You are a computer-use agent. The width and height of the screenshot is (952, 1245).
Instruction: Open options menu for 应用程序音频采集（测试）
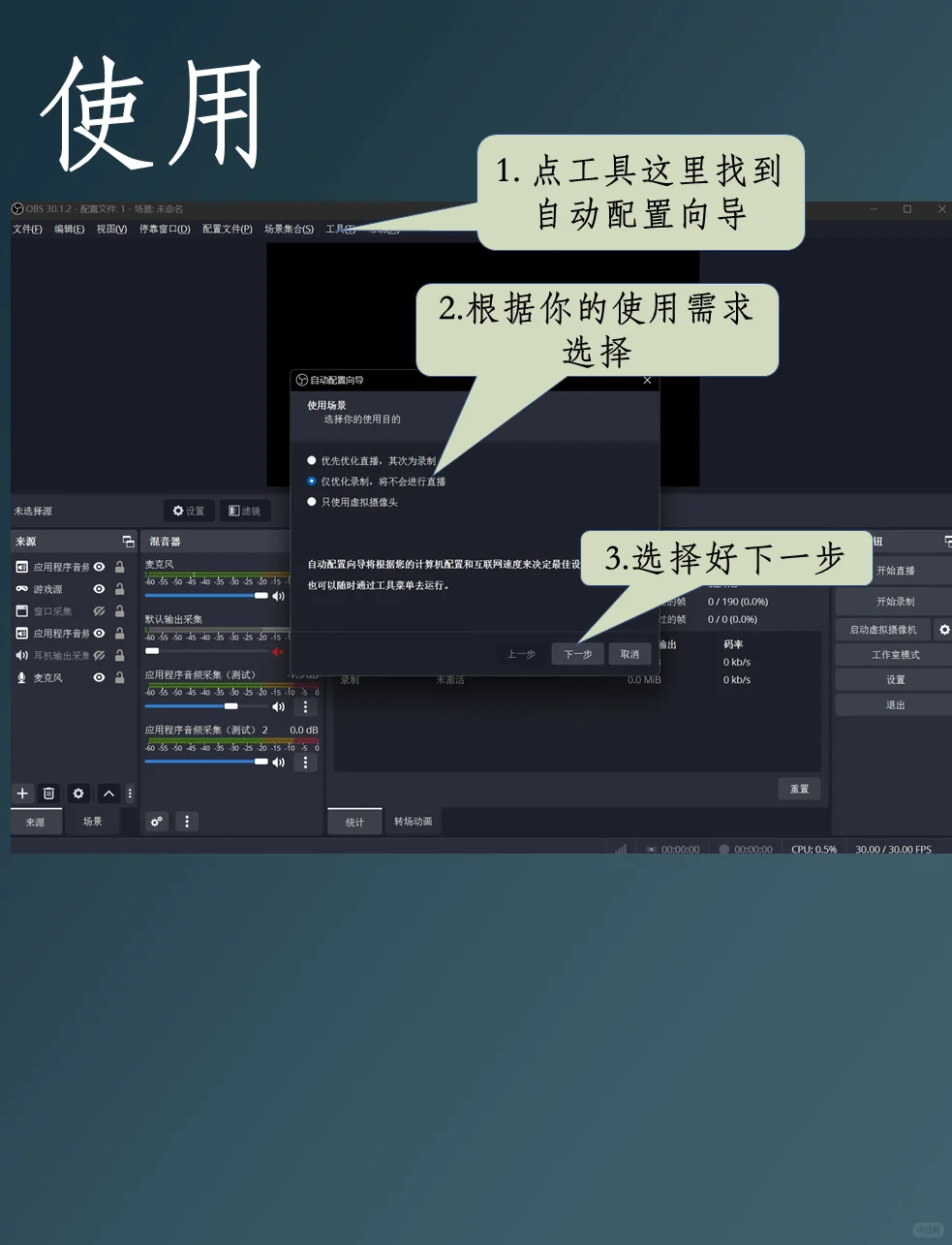tap(305, 706)
